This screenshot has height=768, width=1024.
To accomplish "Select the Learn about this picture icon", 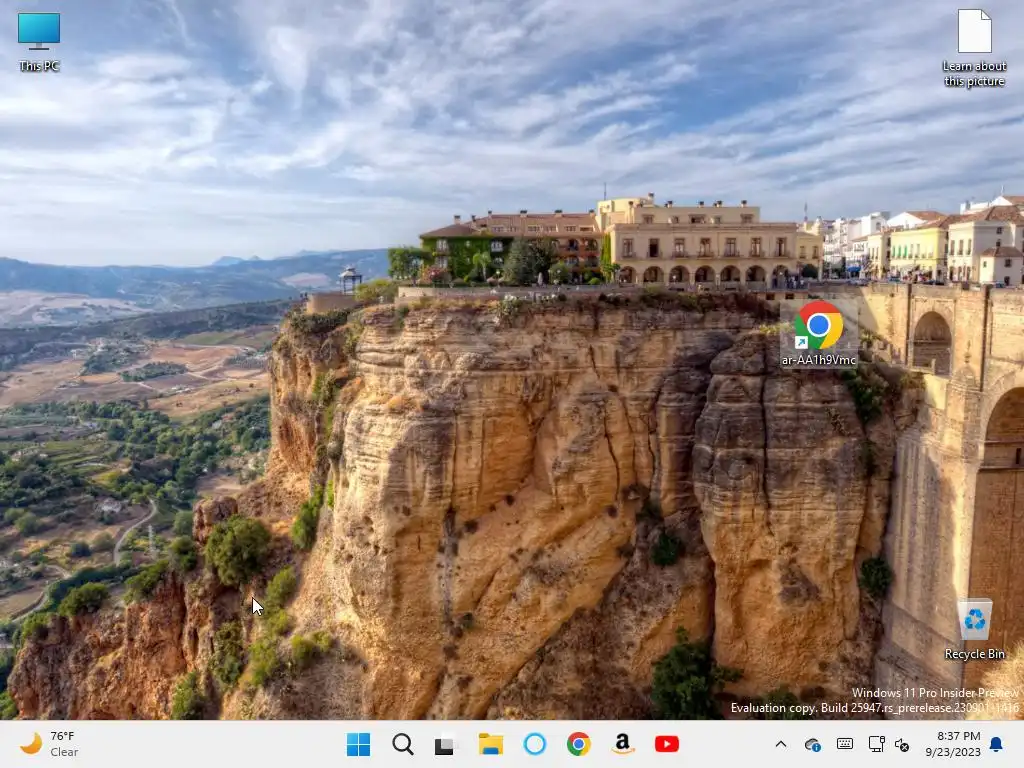I will pyautogui.click(x=974, y=48).
